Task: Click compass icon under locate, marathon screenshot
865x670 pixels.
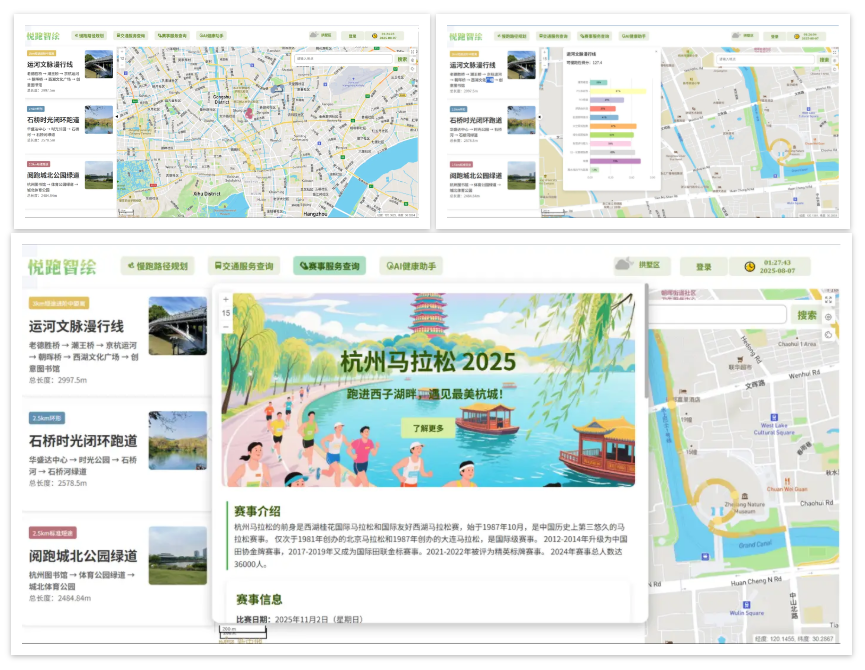Action: [x=828, y=335]
